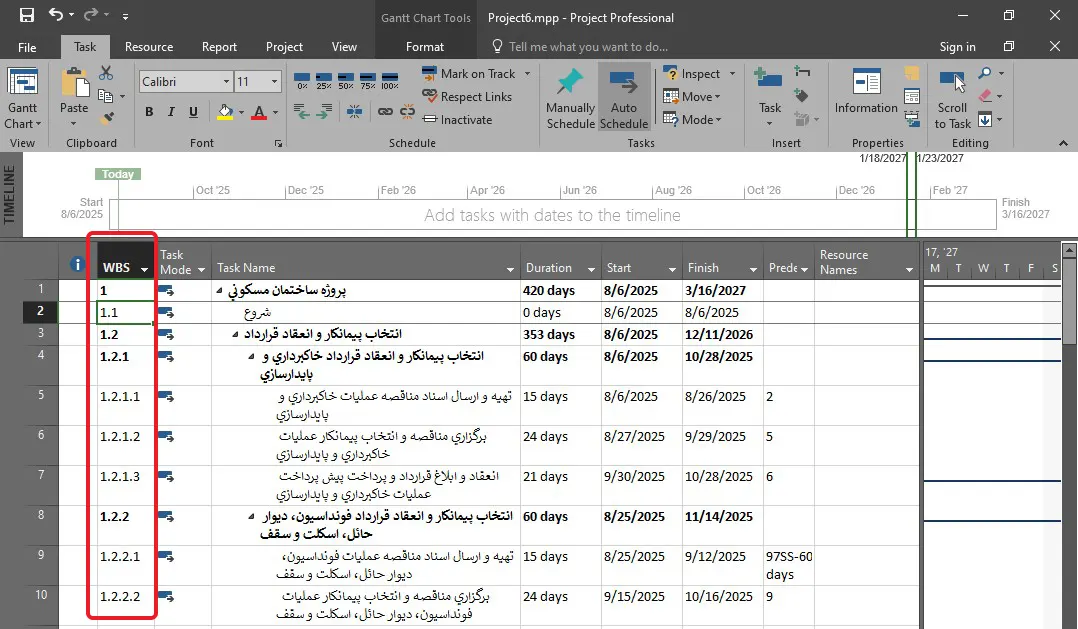
Task: Apply Underline formatting
Action: coord(193,112)
